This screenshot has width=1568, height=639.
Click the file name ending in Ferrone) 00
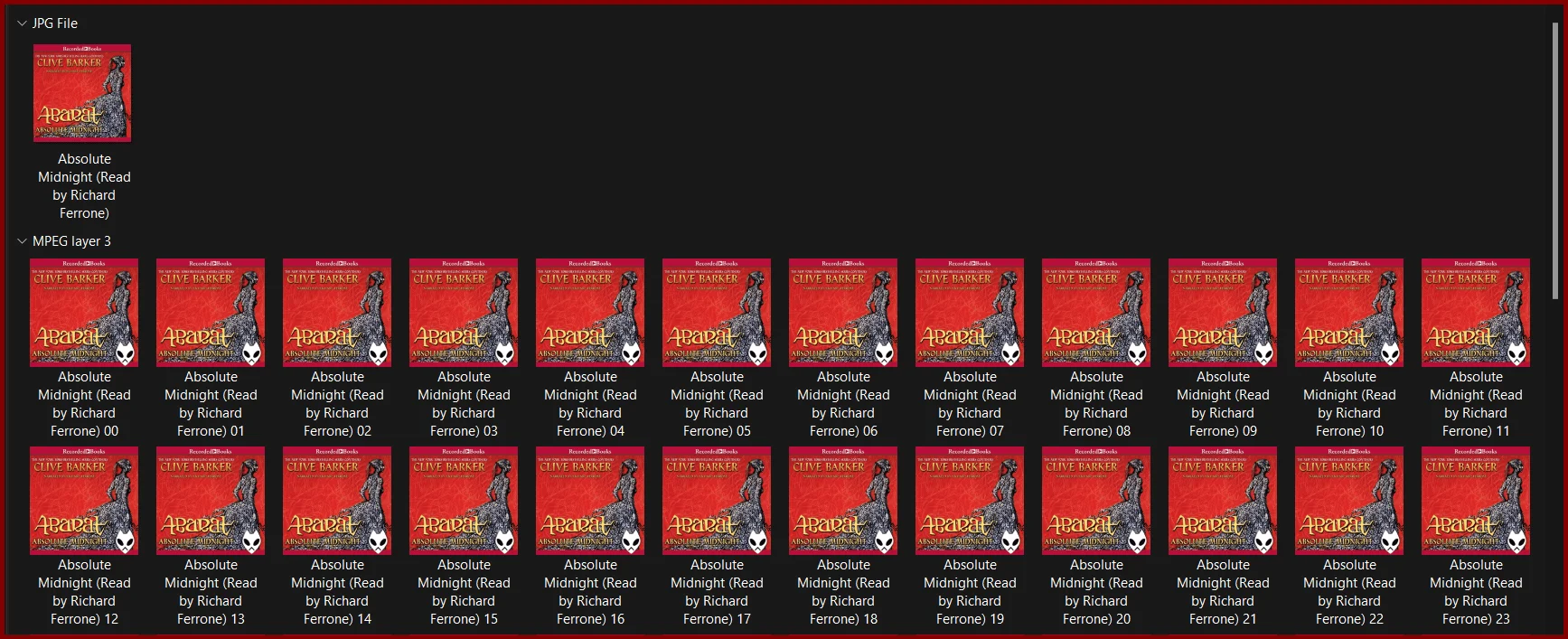(84, 404)
